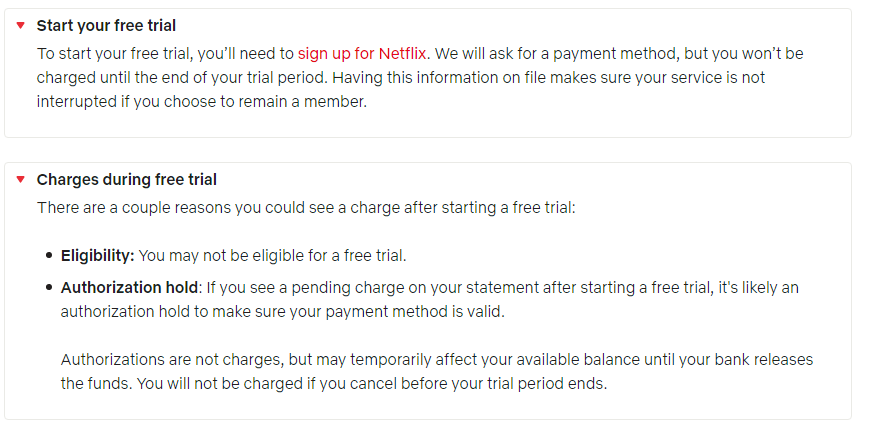The height and width of the screenshot is (427, 871).
Task: Open the sign up for Netflix link
Action: pos(362,54)
